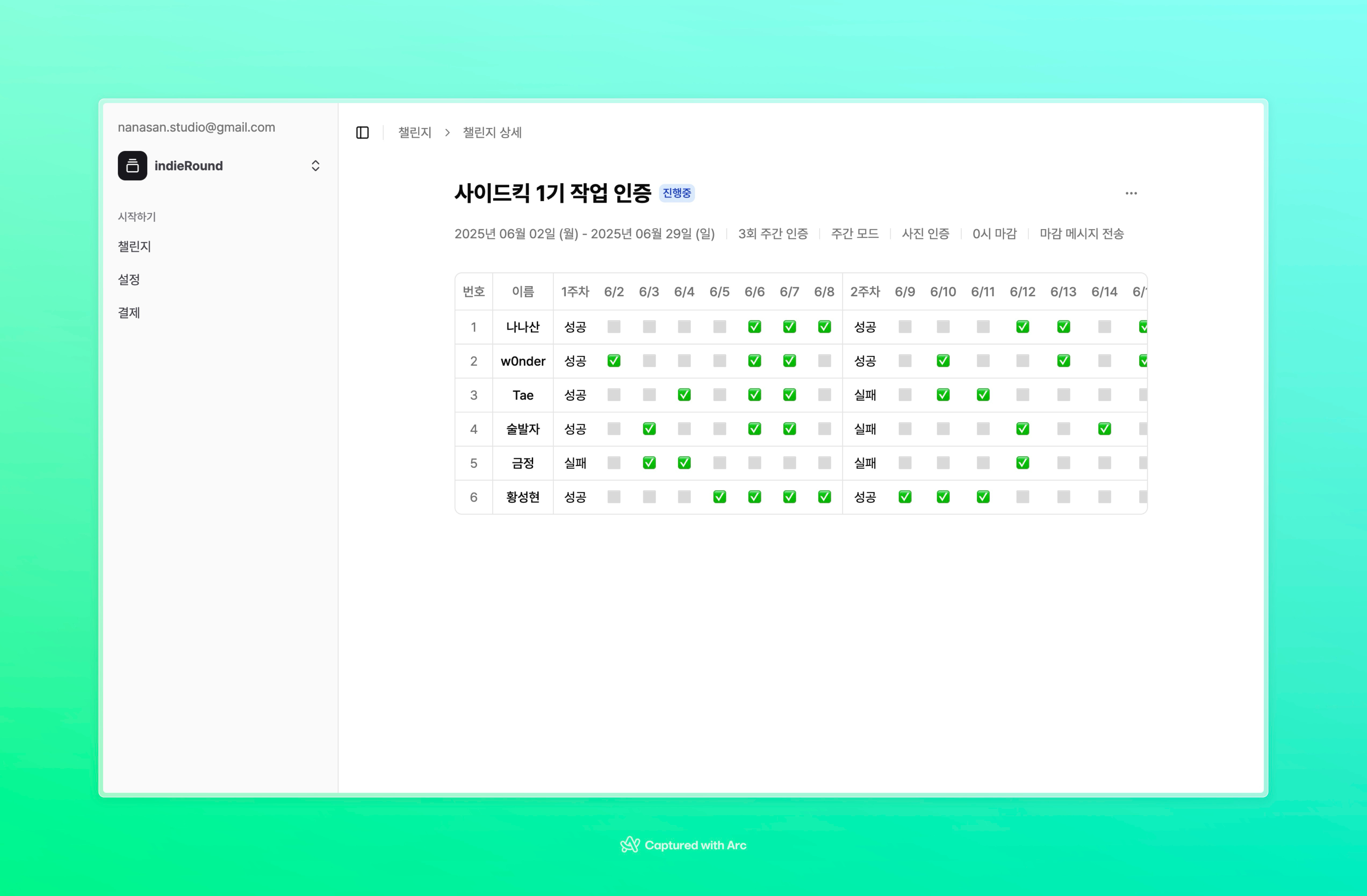Click the indieRound workspace logo icon

click(x=133, y=166)
